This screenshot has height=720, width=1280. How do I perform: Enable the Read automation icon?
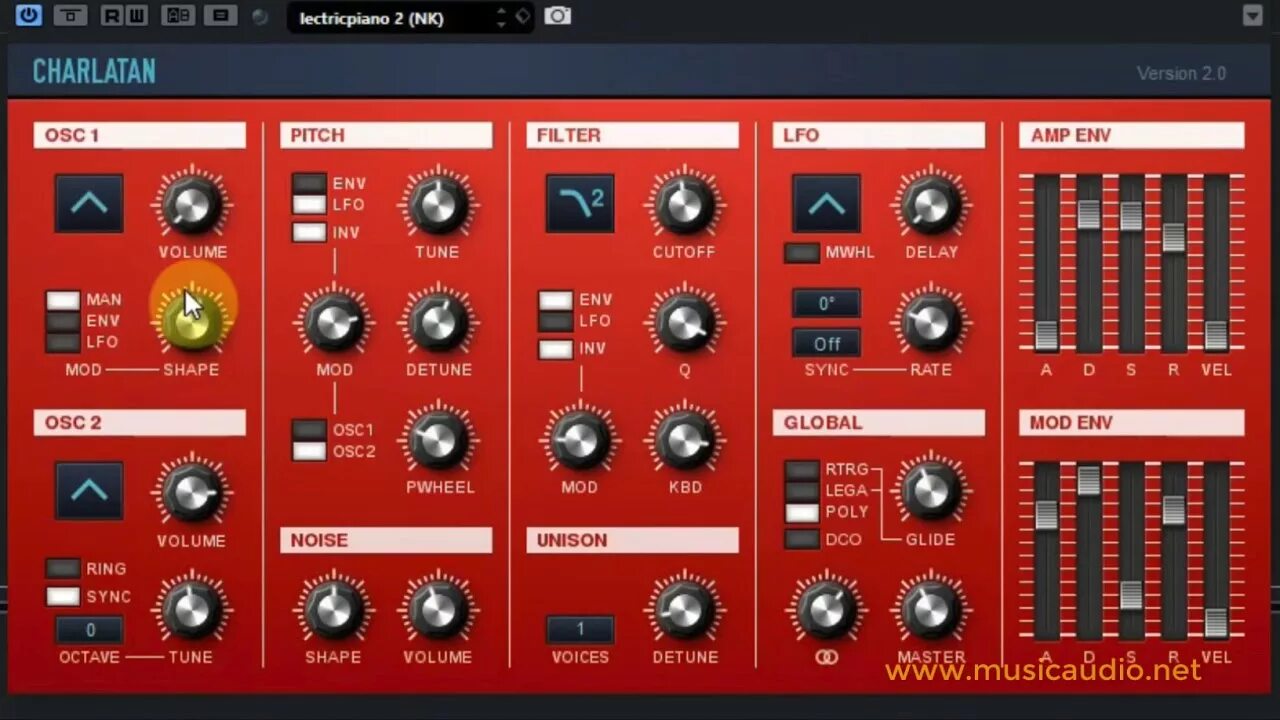click(112, 16)
